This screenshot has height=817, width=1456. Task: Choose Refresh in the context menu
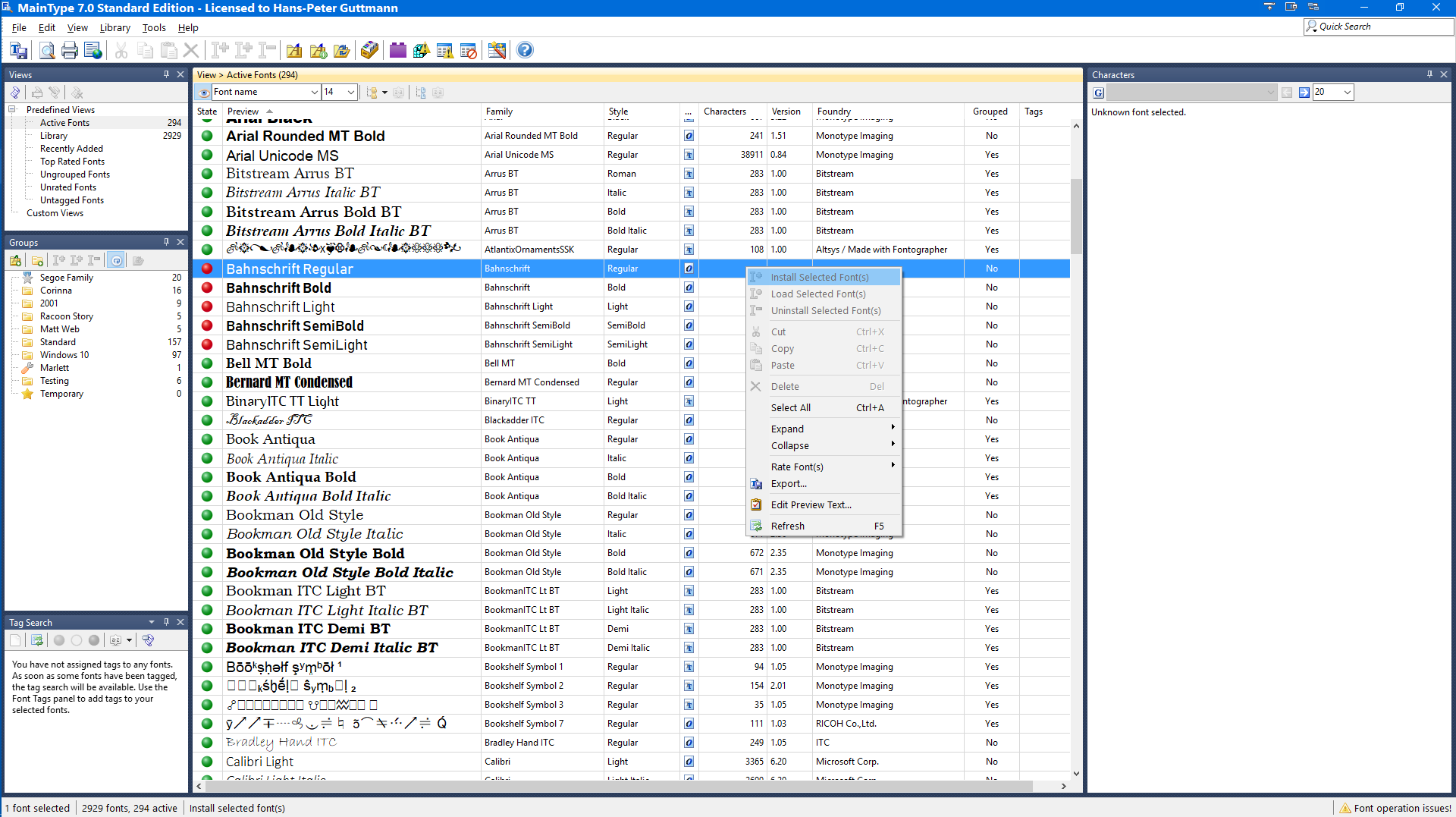824,526
